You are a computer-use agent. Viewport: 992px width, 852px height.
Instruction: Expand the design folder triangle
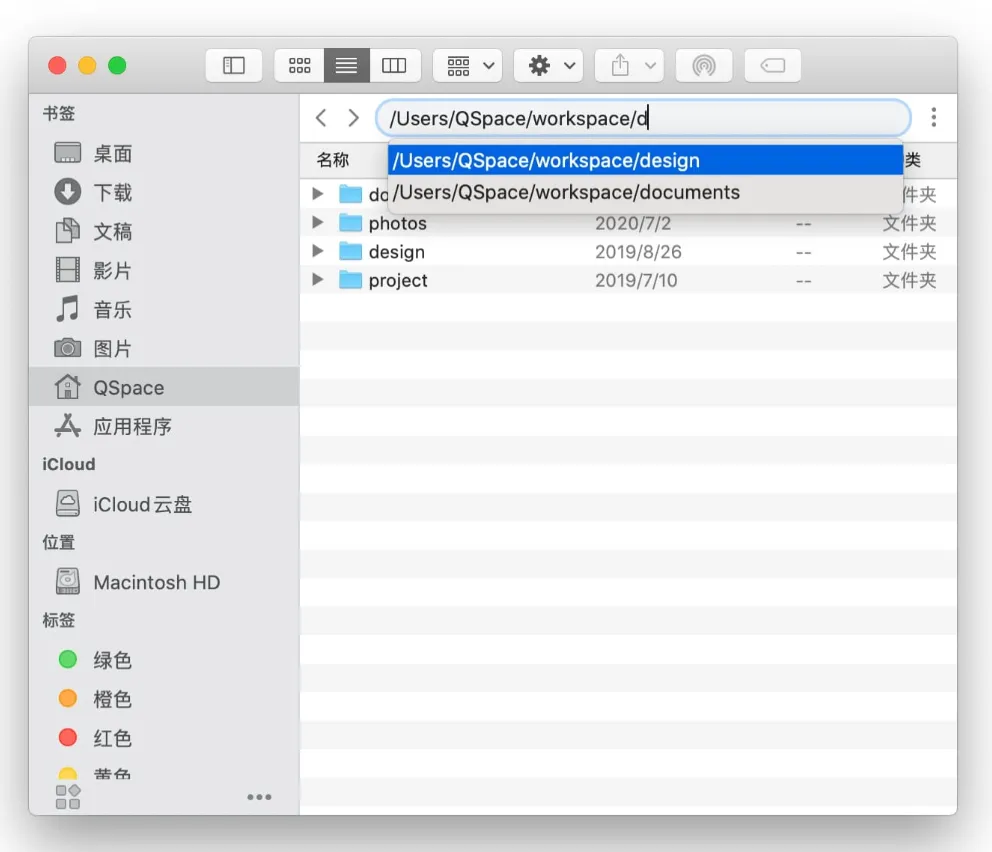click(x=318, y=251)
